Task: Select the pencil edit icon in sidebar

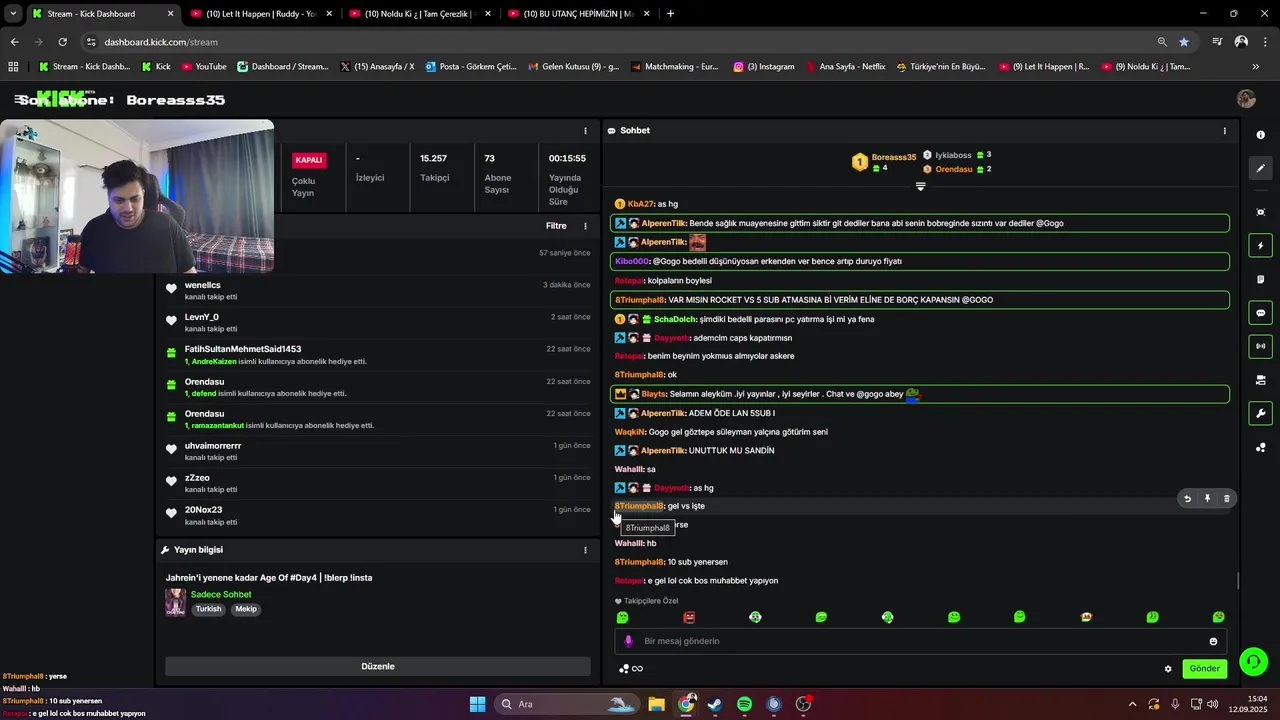Action: [x=1260, y=169]
